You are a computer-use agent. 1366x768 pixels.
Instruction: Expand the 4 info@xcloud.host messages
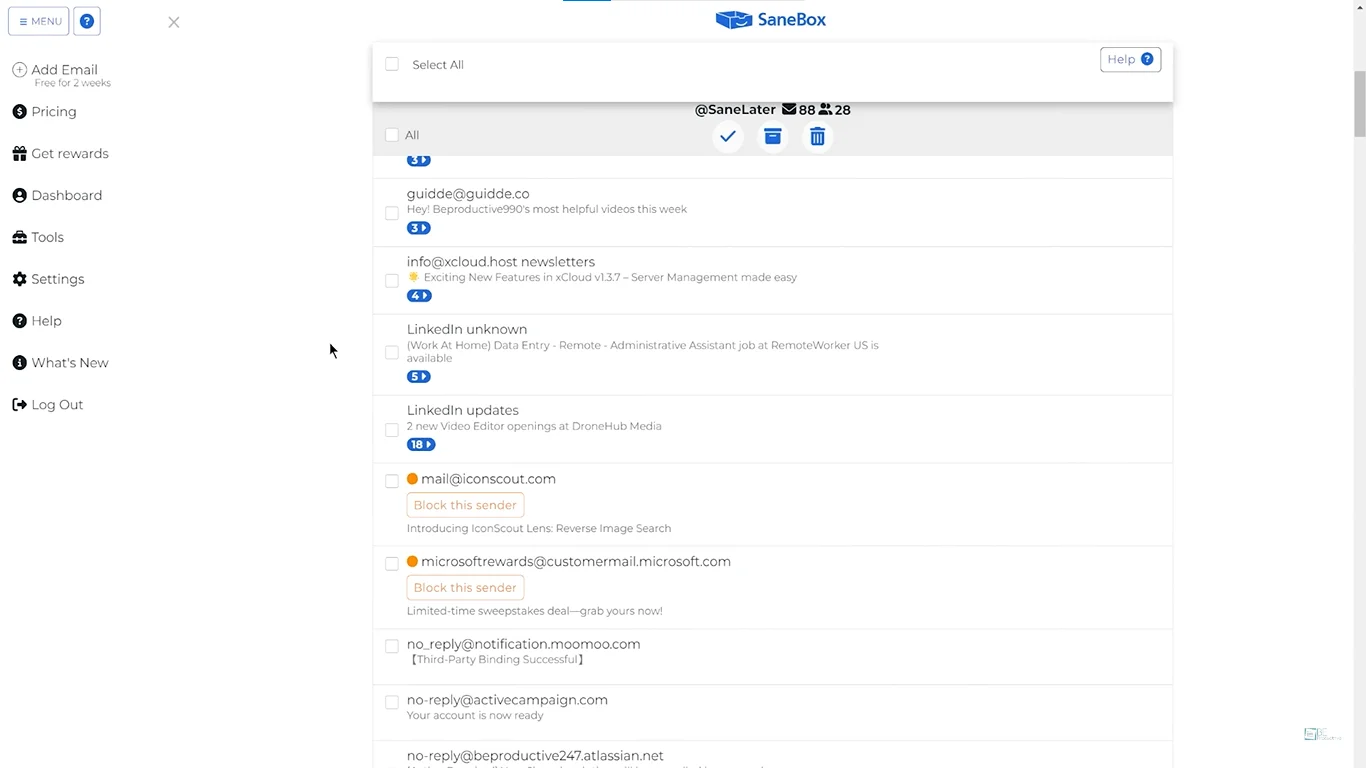pyautogui.click(x=418, y=296)
